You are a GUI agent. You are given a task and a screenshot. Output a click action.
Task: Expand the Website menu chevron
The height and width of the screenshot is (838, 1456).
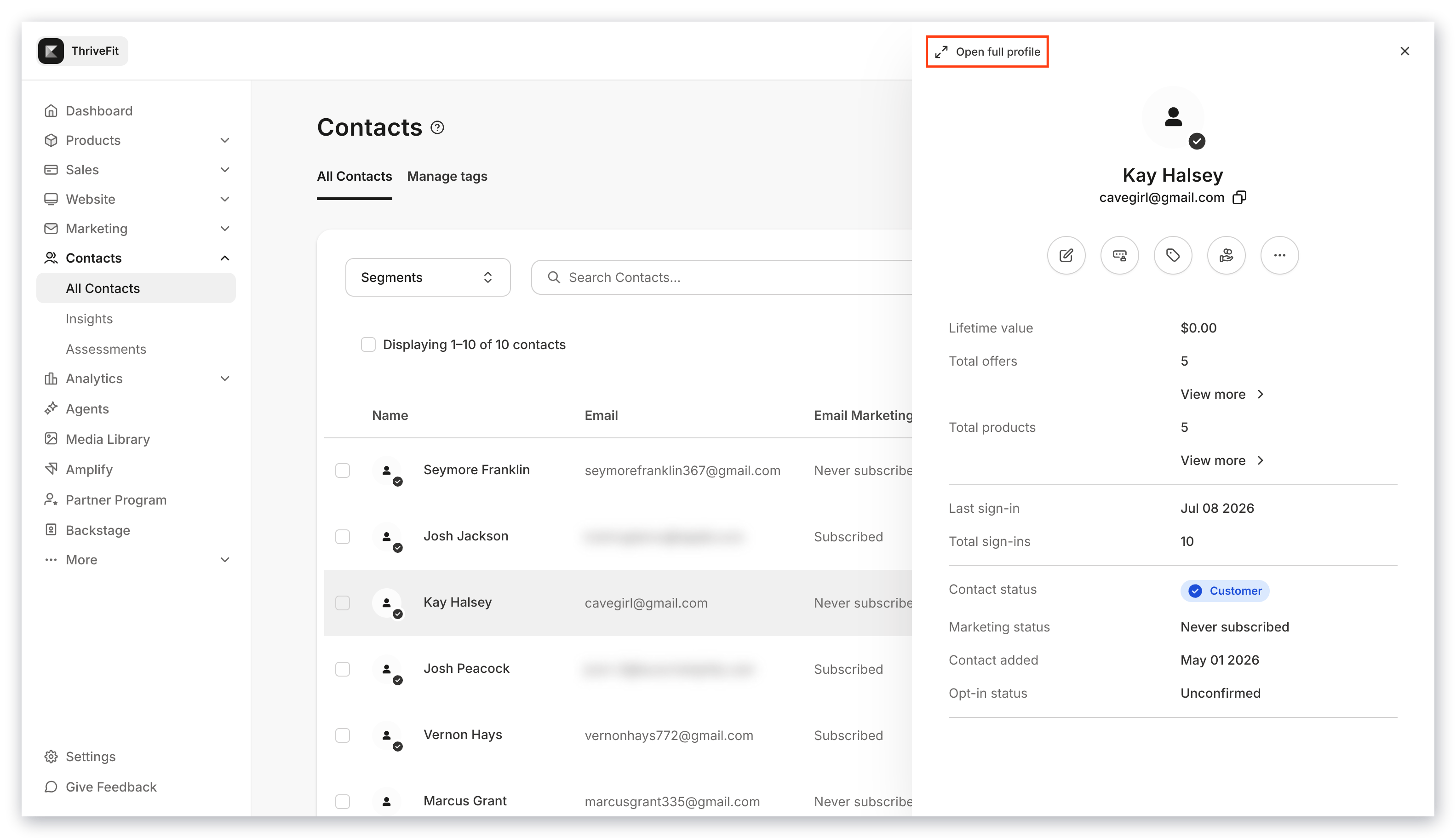coord(225,199)
